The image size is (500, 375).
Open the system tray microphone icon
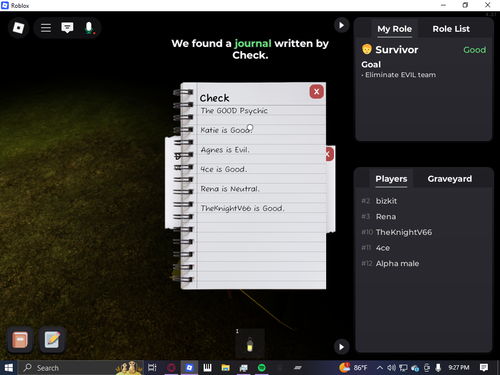coord(438,368)
